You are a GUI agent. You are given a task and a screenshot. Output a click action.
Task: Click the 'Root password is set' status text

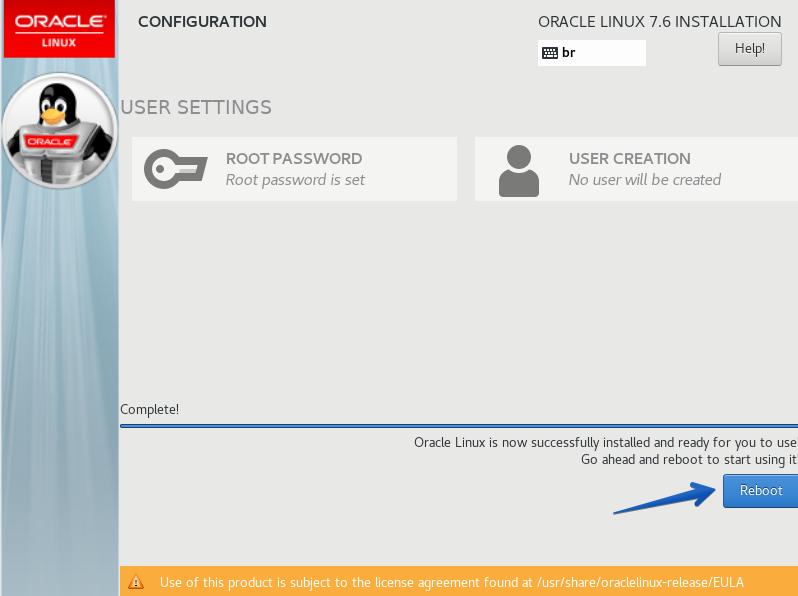[x=295, y=180]
